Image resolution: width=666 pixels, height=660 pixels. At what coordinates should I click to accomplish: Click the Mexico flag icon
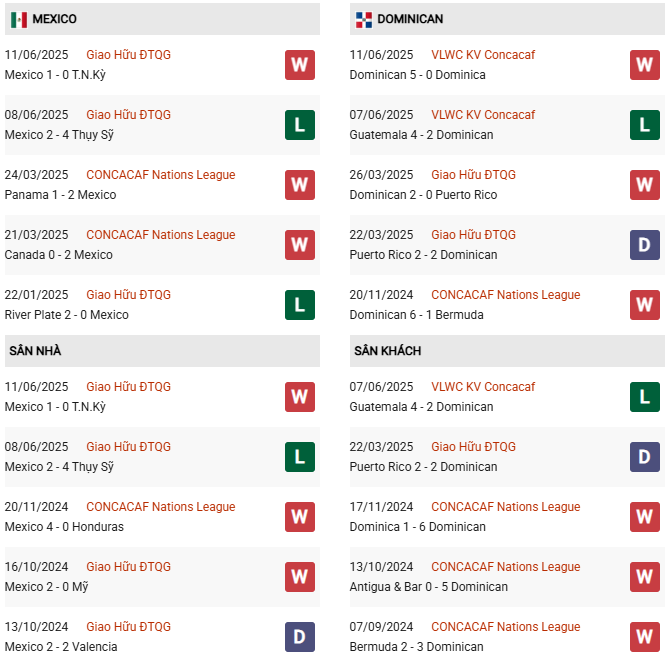point(18,19)
